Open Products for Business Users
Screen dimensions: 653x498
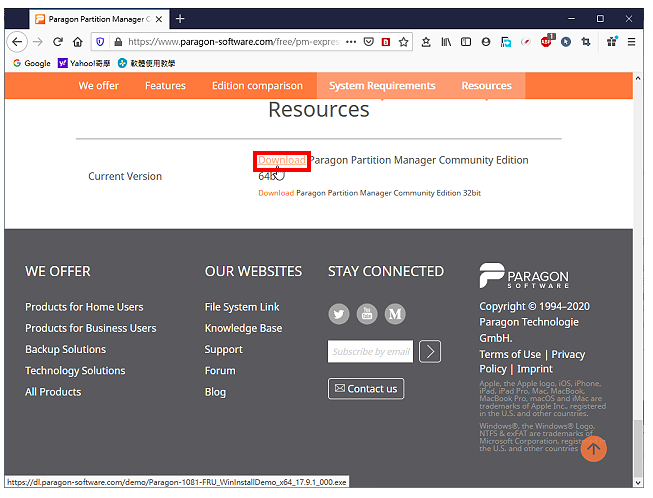(x=91, y=329)
